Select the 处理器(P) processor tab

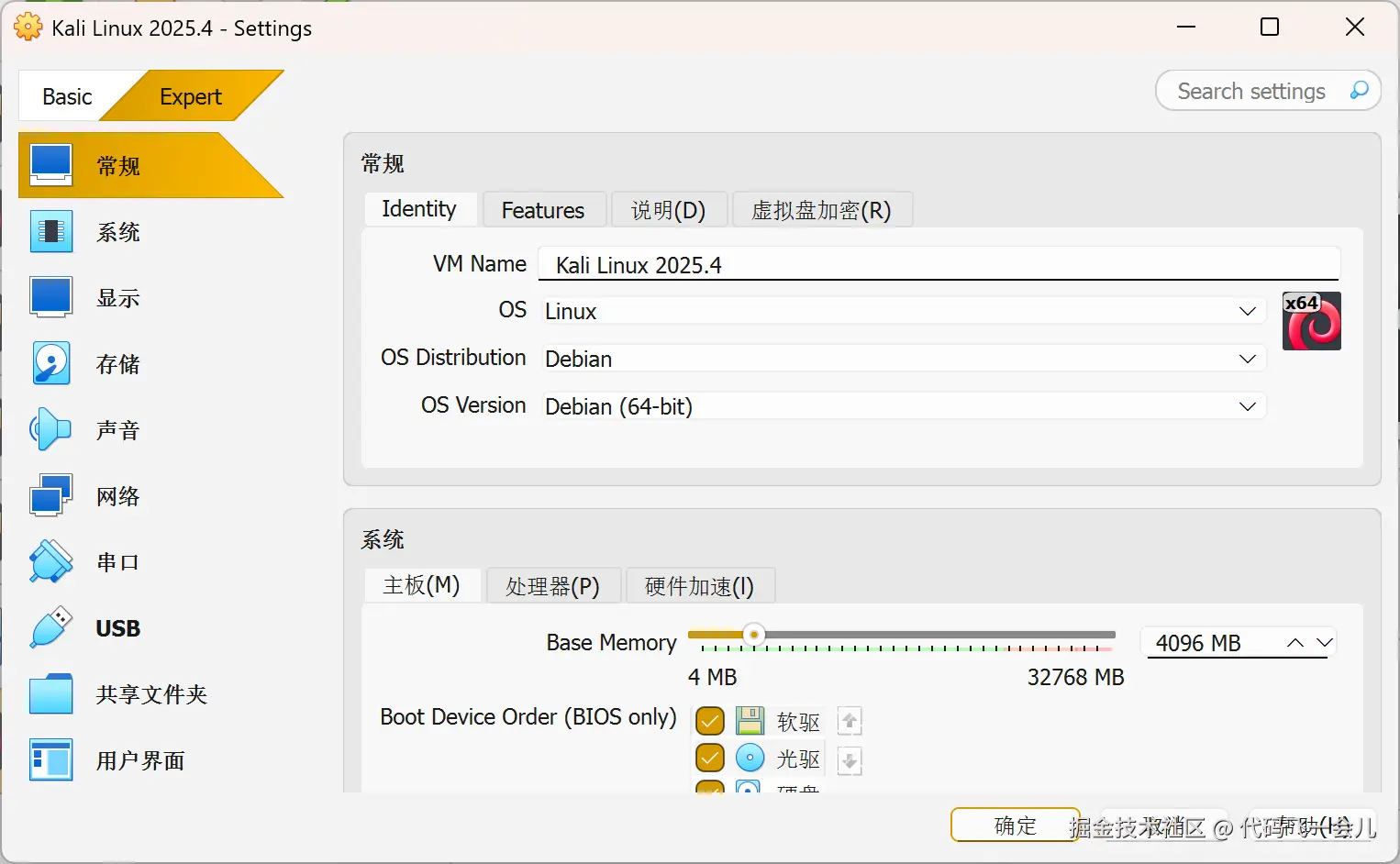point(552,586)
